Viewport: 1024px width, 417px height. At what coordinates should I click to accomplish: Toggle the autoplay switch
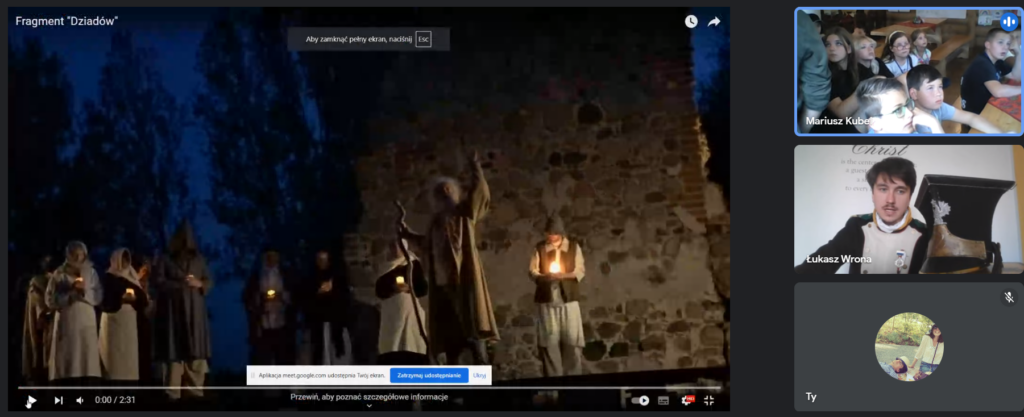coord(641,400)
